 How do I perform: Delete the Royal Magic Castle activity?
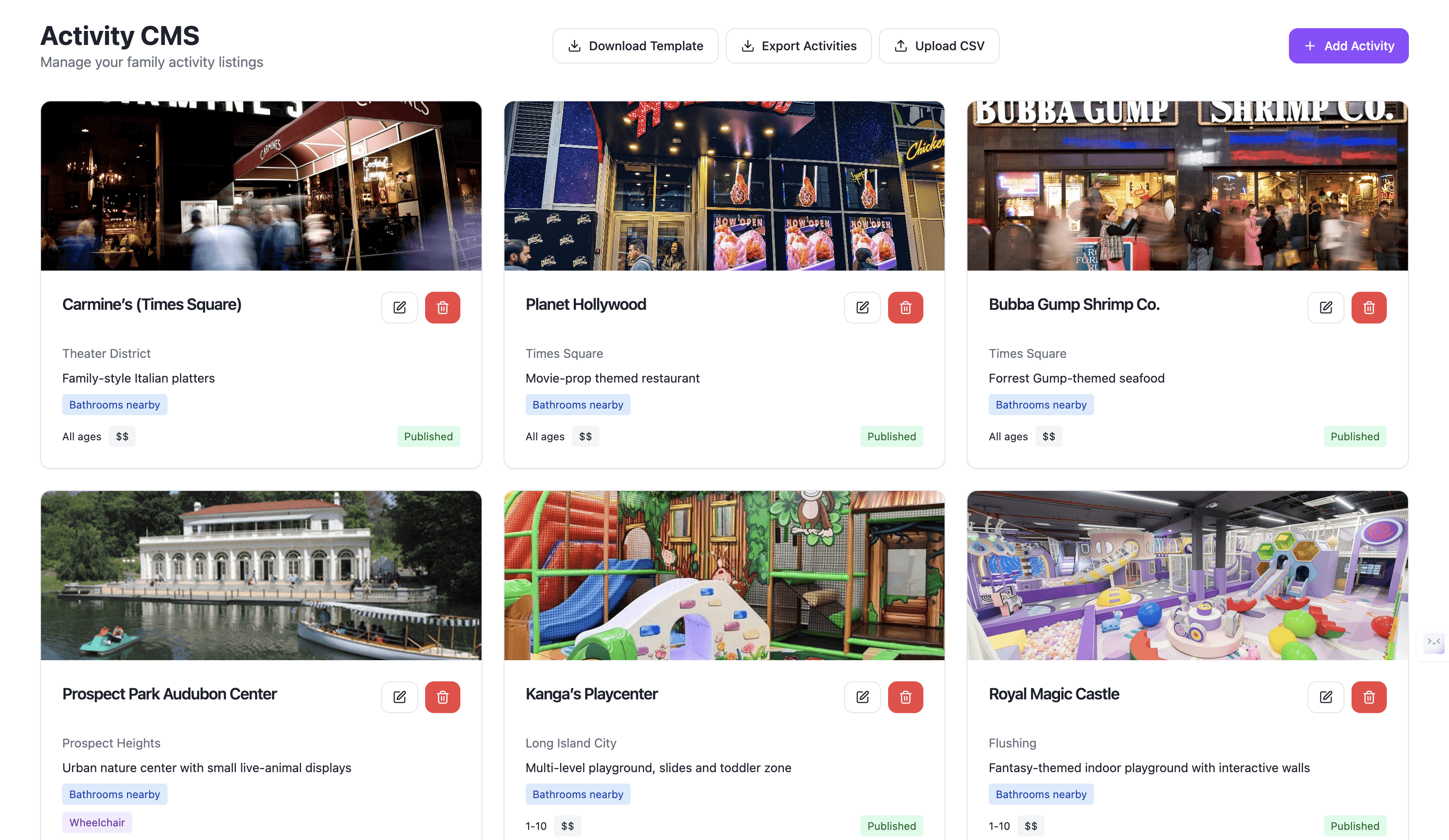click(1368, 697)
